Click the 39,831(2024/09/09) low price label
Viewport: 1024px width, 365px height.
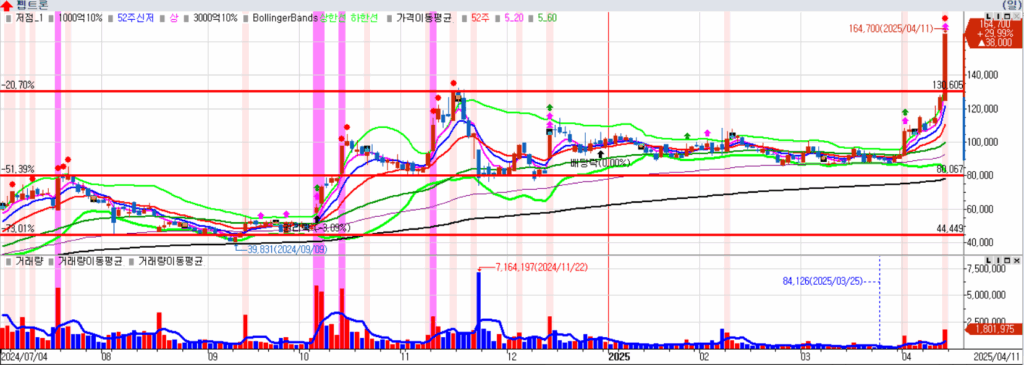pos(287,249)
